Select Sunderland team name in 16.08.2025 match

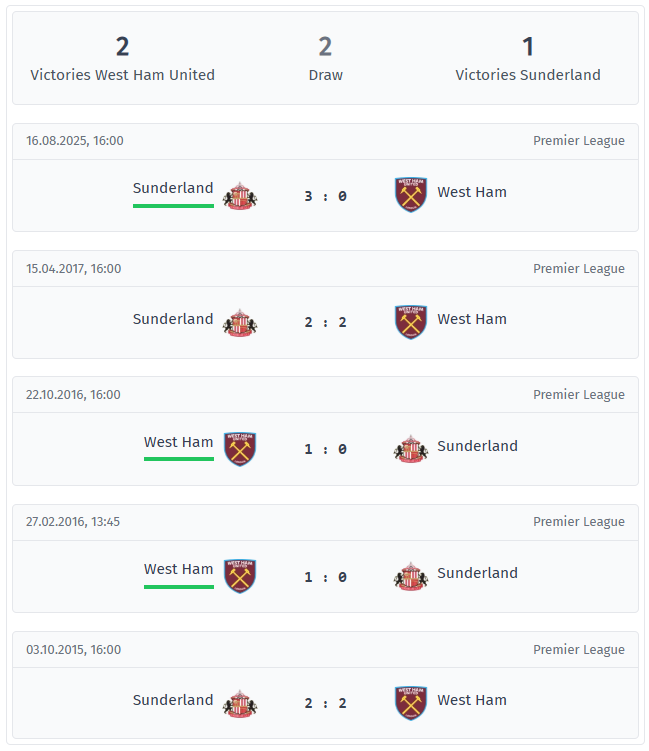tap(173, 188)
